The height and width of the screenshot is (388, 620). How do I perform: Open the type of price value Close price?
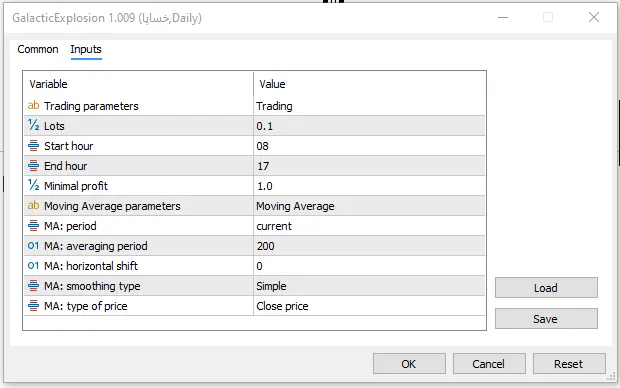tap(369, 306)
